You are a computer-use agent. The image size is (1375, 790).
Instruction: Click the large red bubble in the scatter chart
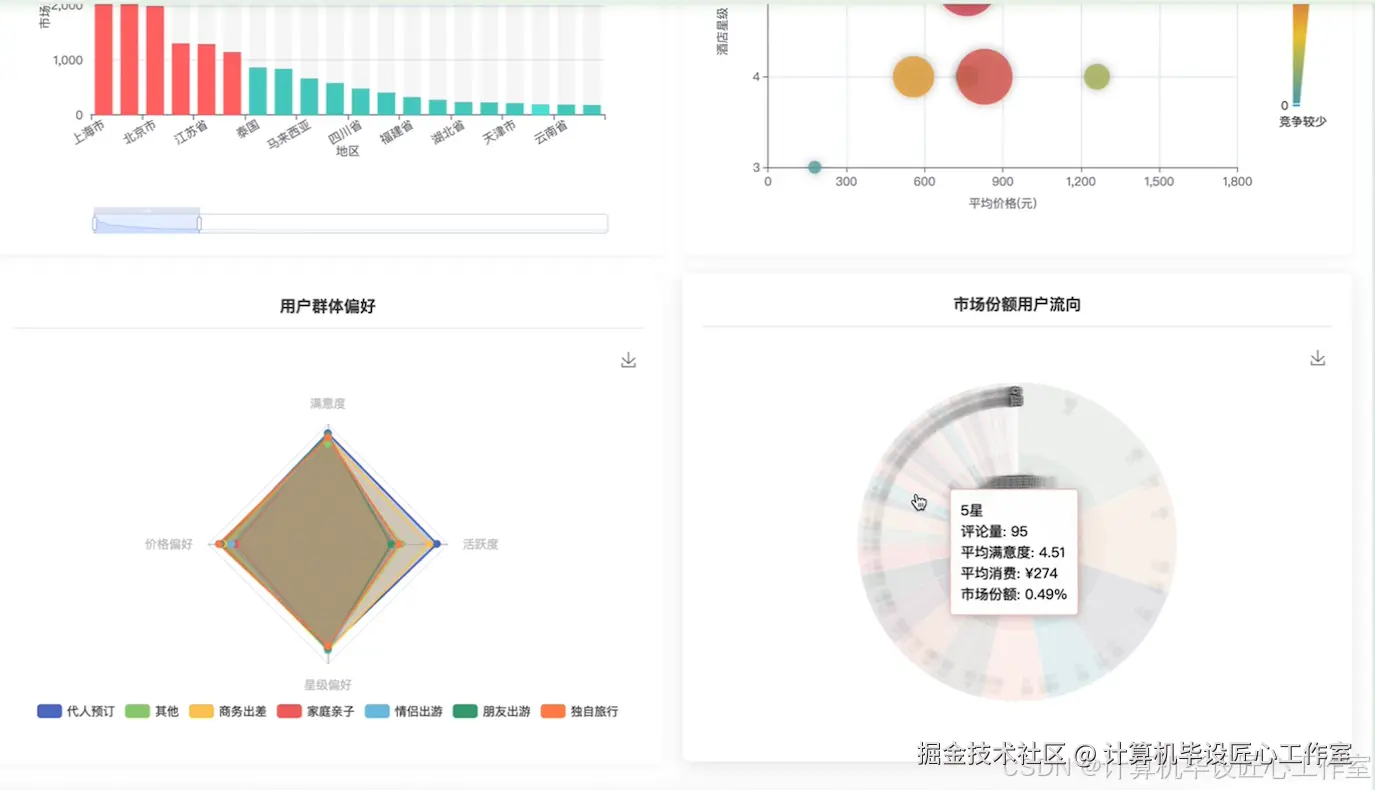point(983,75)
